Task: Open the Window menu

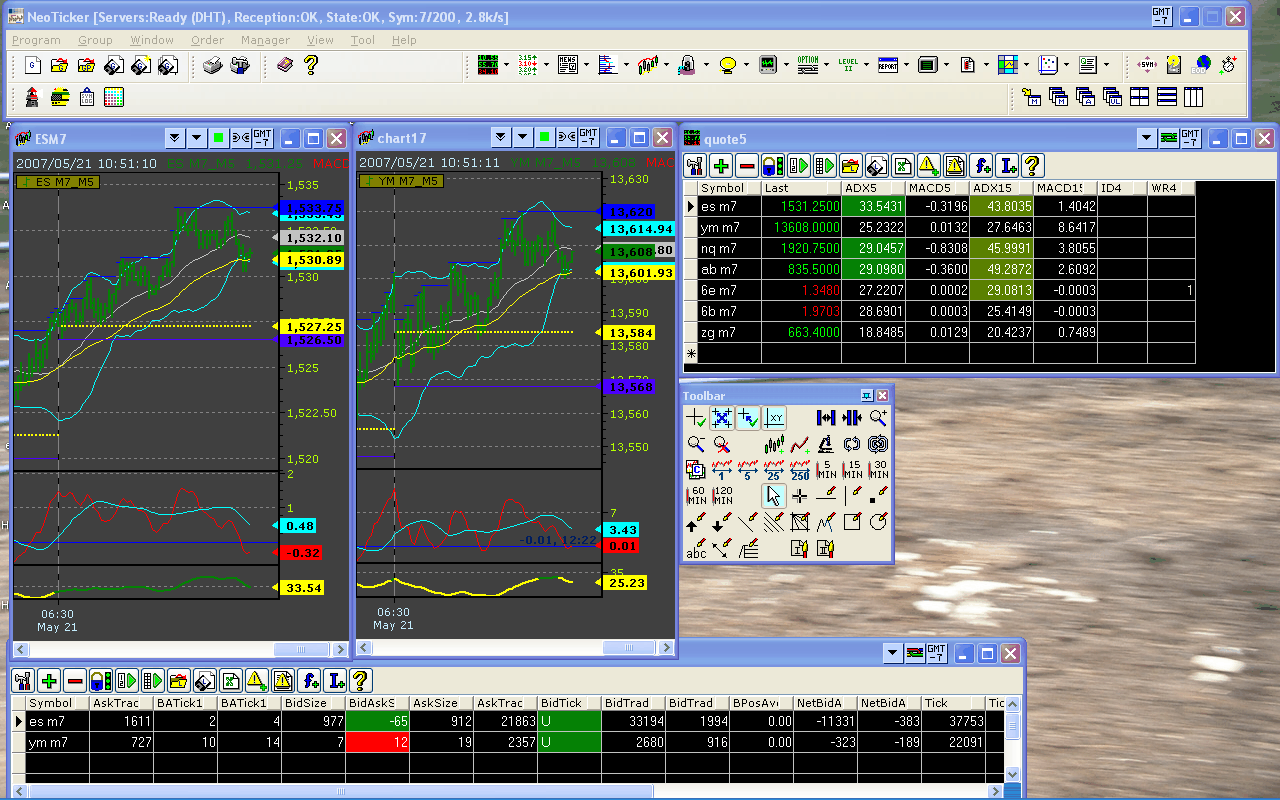Action: tap(152, 40)
